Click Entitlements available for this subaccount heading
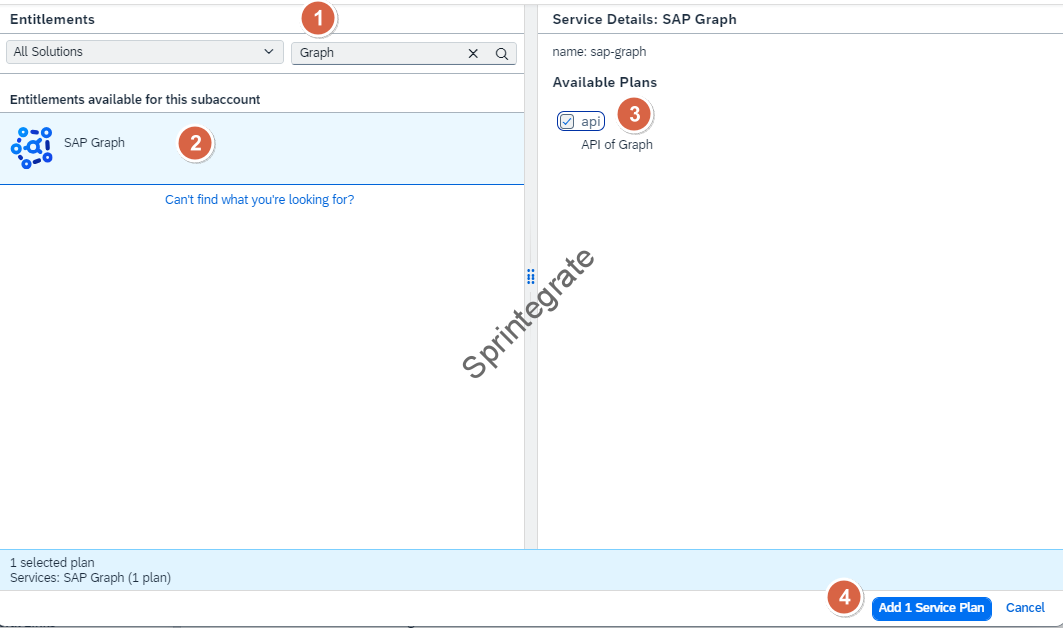Screen dimensions: 1063x628 [135, 100]
